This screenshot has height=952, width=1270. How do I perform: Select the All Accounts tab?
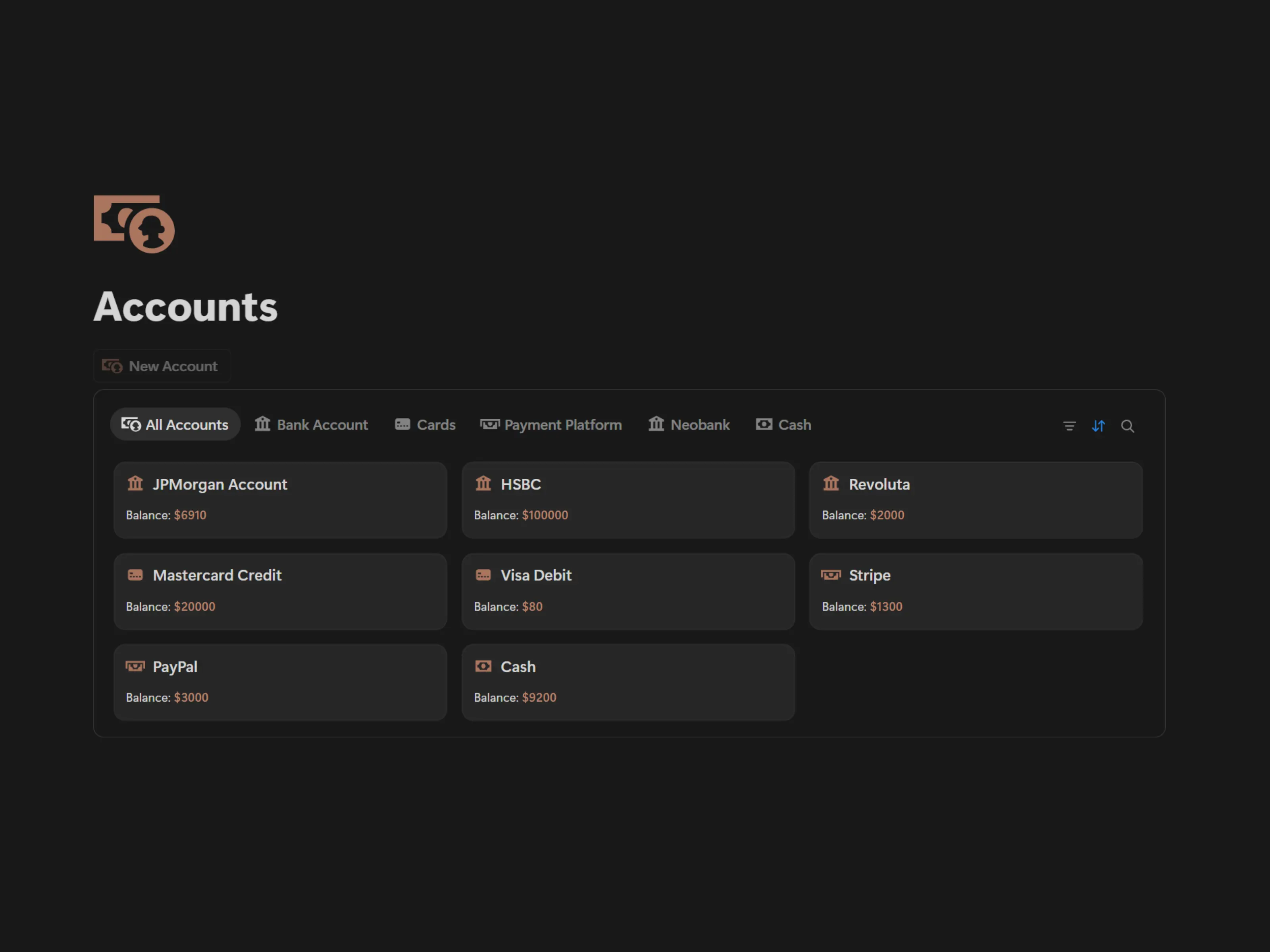click(175, 425)
